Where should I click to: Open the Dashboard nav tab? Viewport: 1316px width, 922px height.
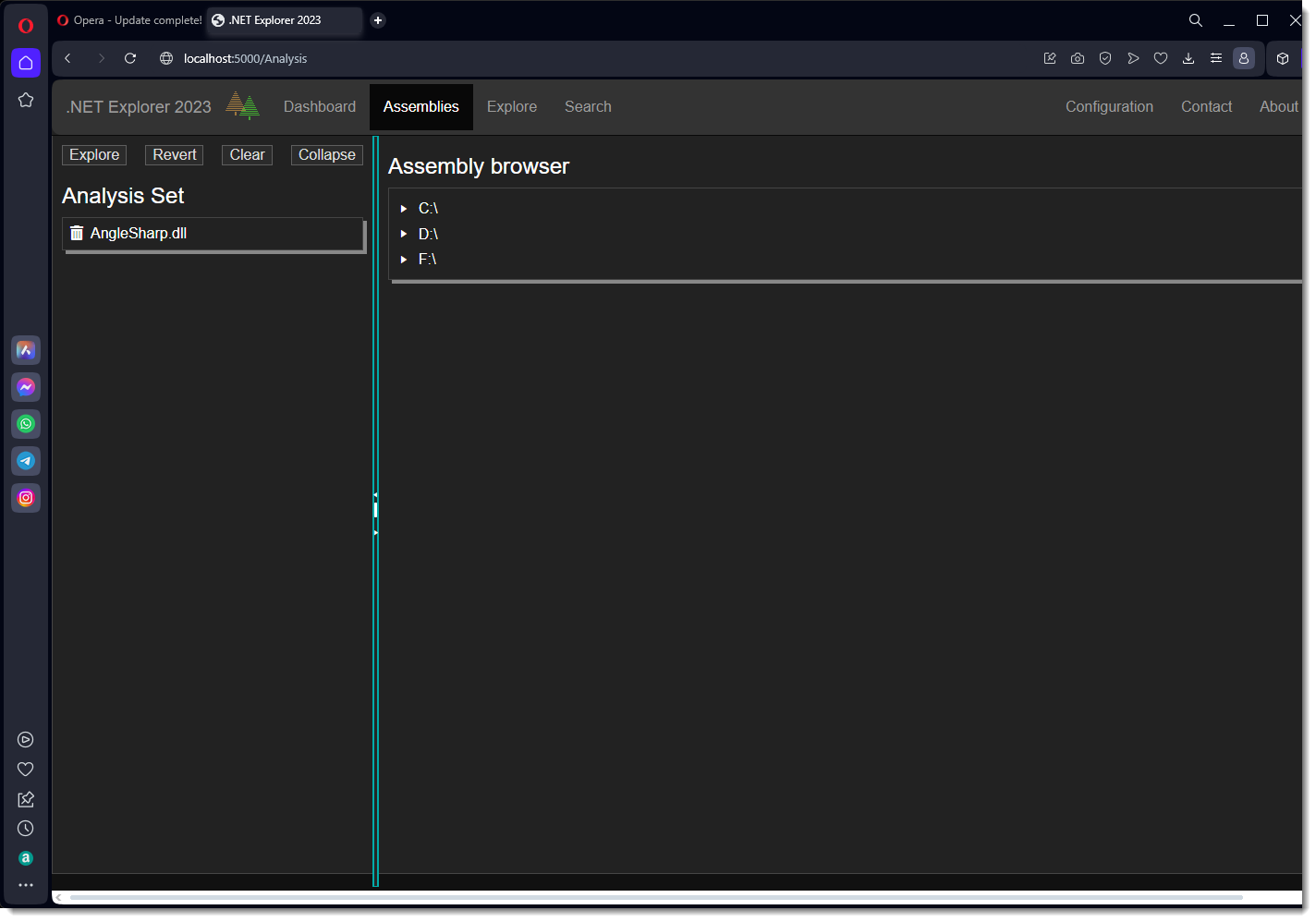[320, 107]
